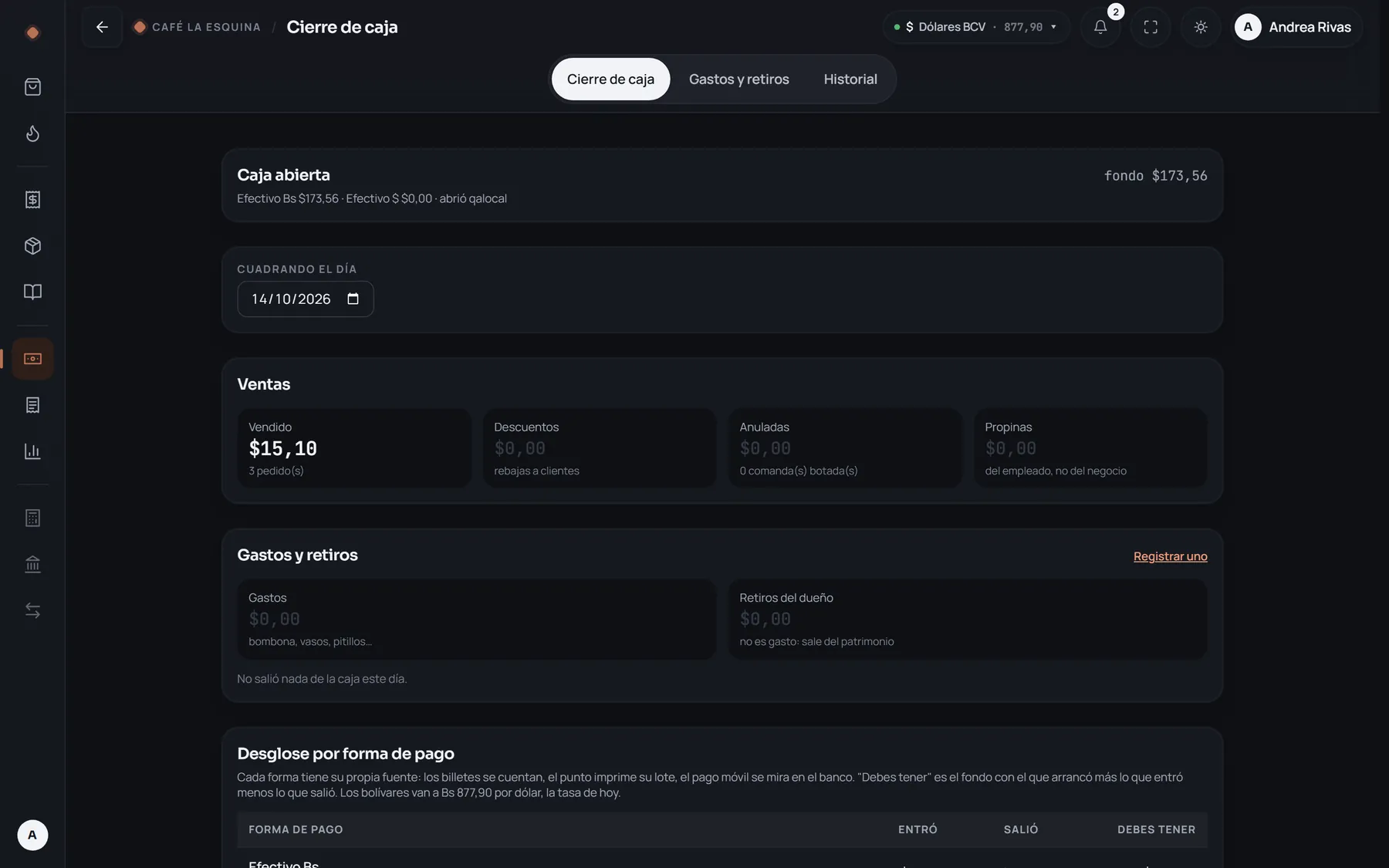Switch to Historial tab
This screenshot has width=1389, height=868.
point(850,79)
